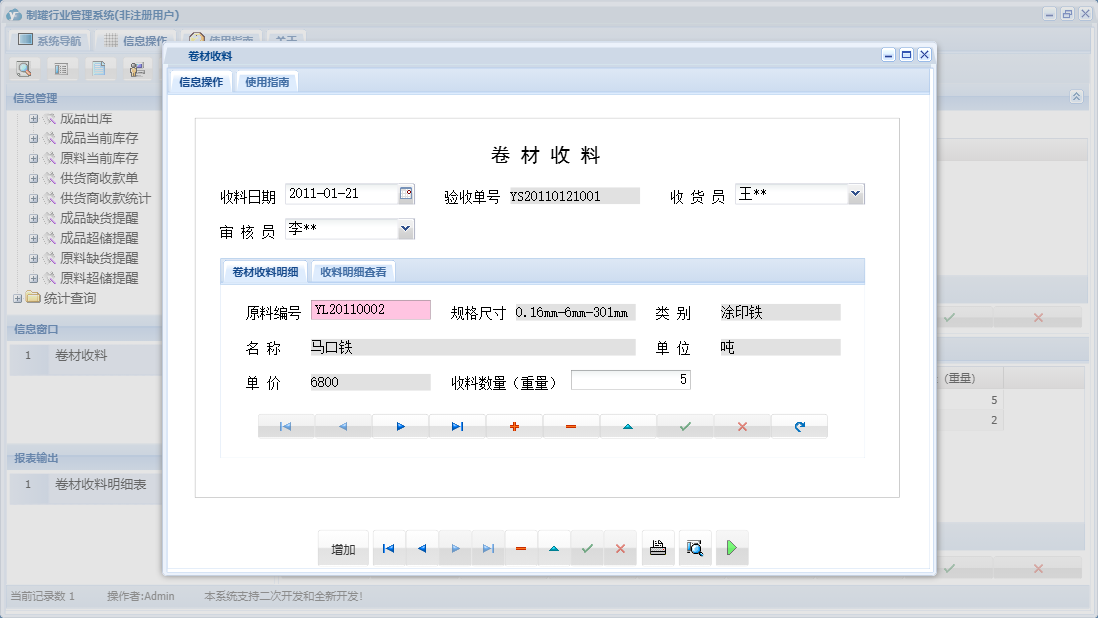Click the document icon in the top toolbar
The width and height of the screenshot is (1098, 618).
(x=97, y=68)
